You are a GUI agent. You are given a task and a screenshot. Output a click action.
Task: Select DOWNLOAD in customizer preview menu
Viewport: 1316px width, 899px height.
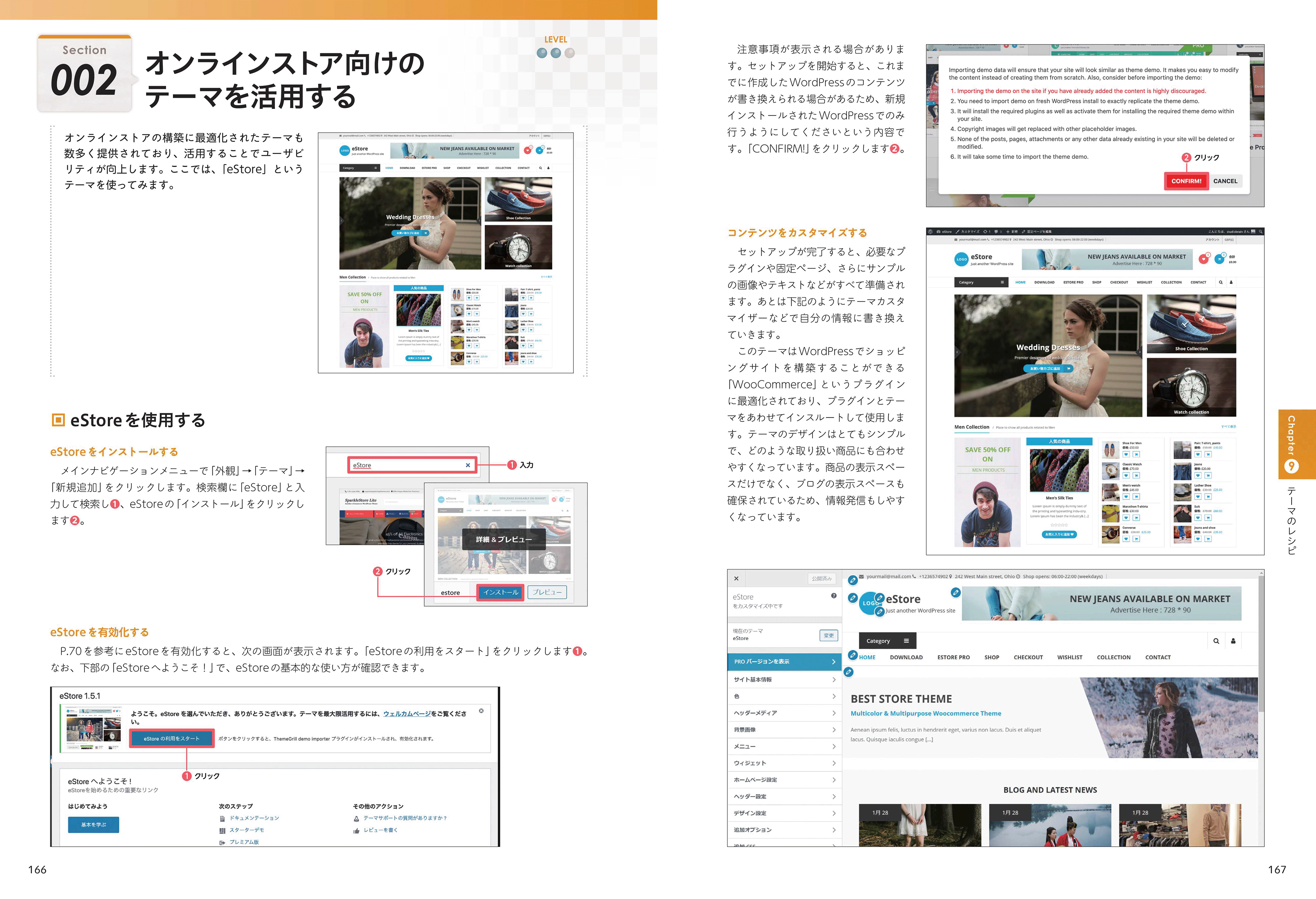[906, 657]
